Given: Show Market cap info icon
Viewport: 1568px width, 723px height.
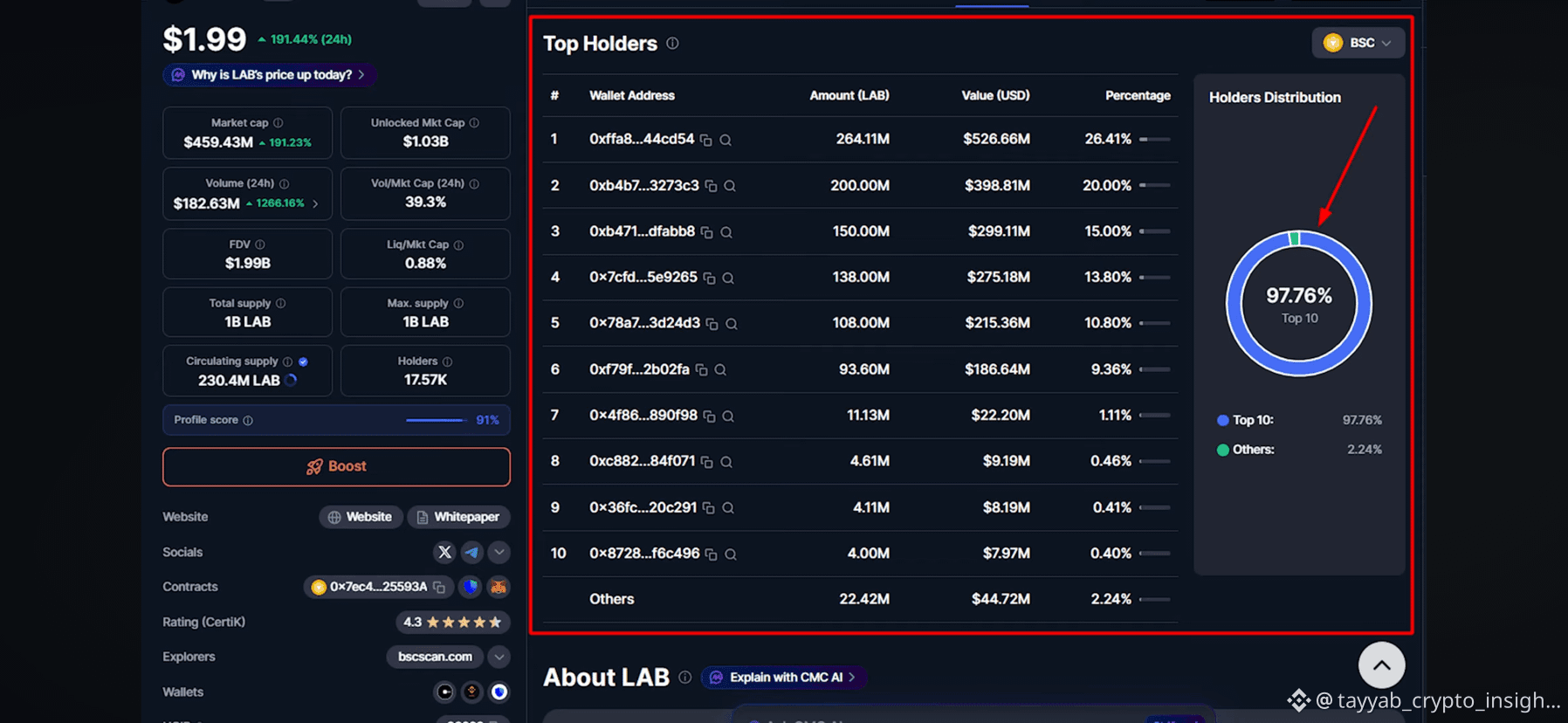Looking at the screenshot, I should [x=278, y=123].
